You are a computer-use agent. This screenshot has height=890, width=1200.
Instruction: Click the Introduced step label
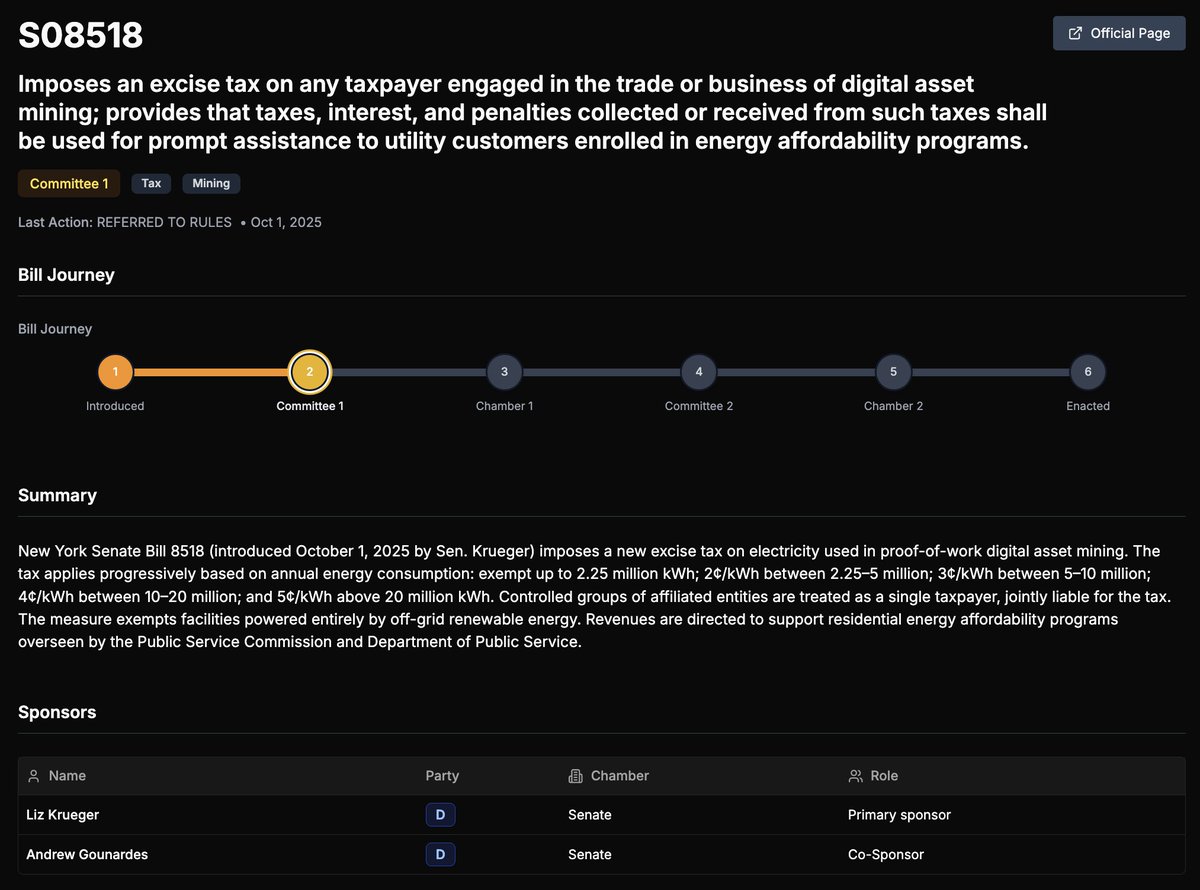coord(115,406)
